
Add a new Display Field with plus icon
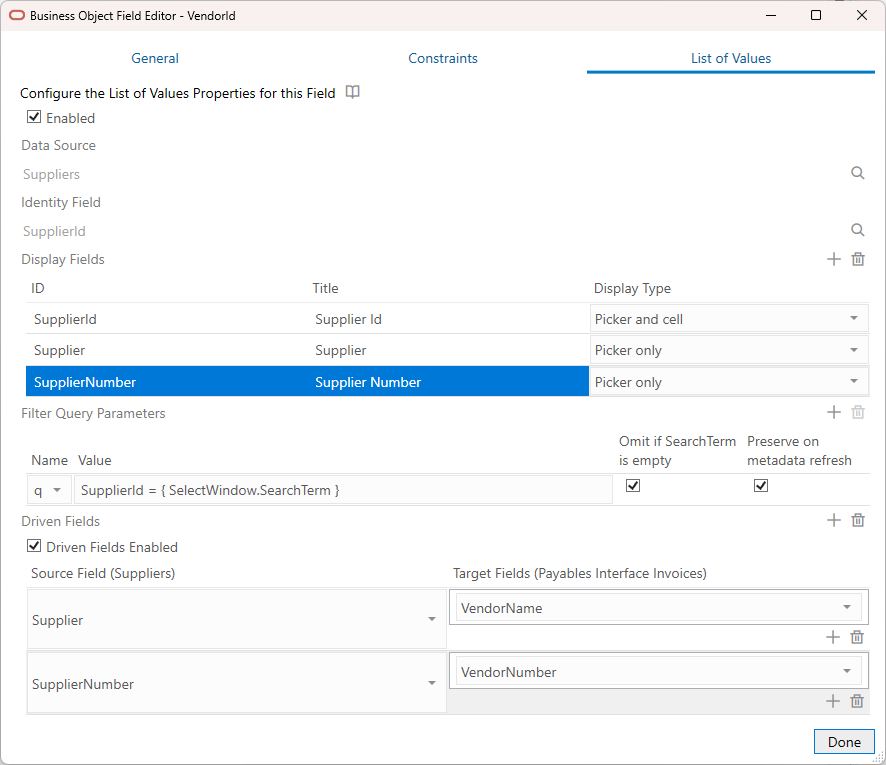click(x=833, y=259)
